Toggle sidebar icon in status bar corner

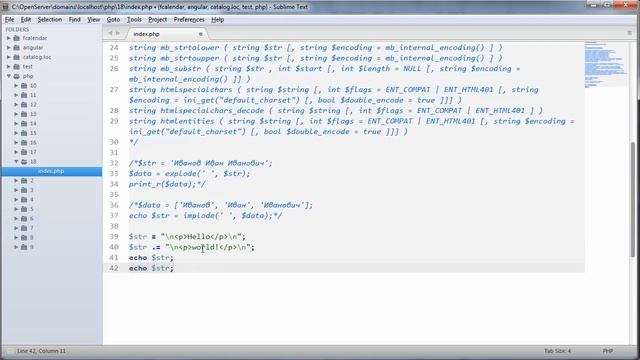tap(9, 351)
